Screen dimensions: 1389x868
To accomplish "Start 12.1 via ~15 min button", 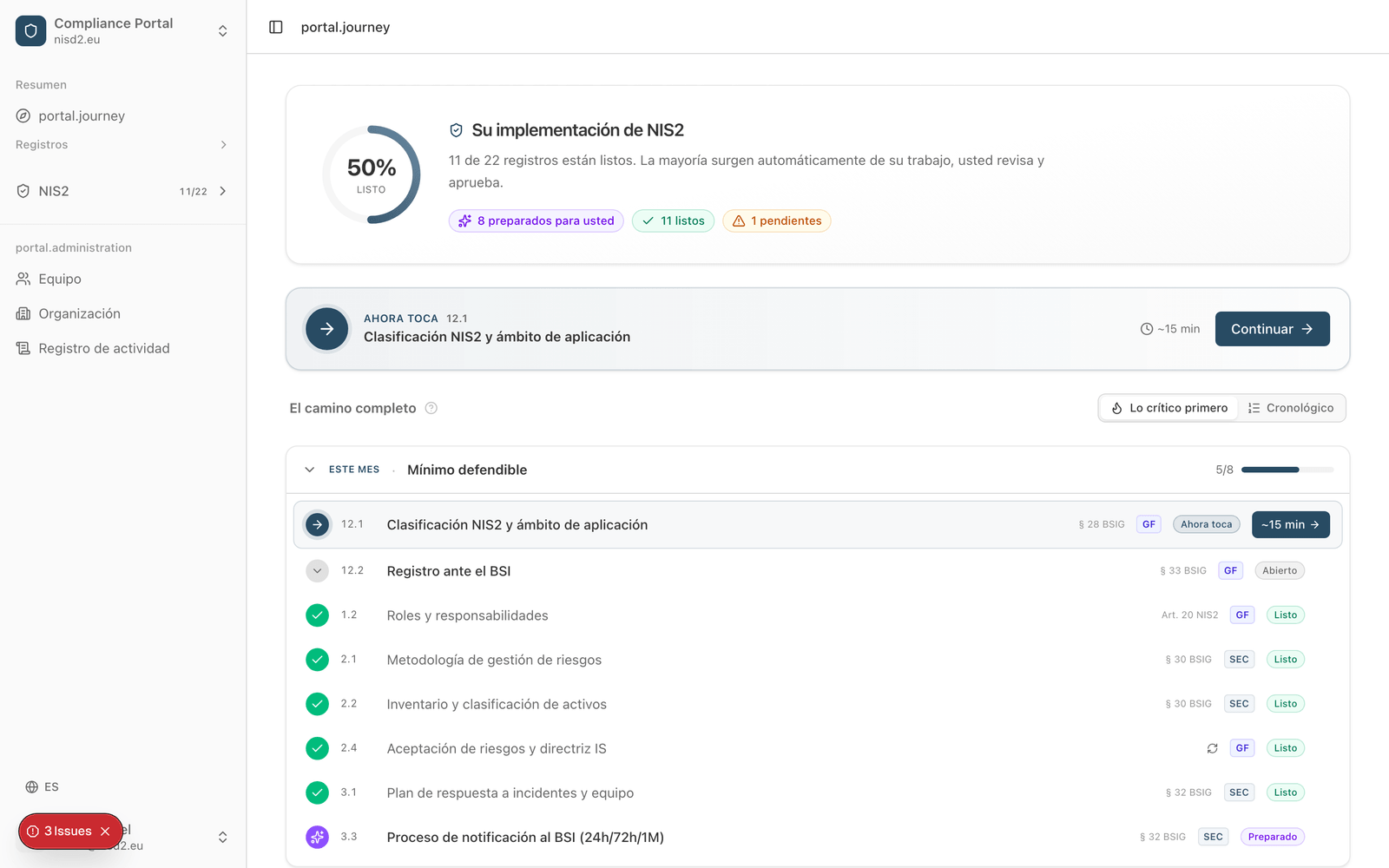I will point(1291,524).
